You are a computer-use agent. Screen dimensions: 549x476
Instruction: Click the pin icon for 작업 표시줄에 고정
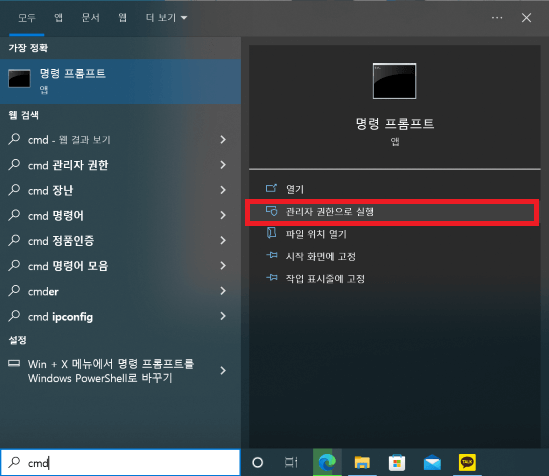point(272,278)
